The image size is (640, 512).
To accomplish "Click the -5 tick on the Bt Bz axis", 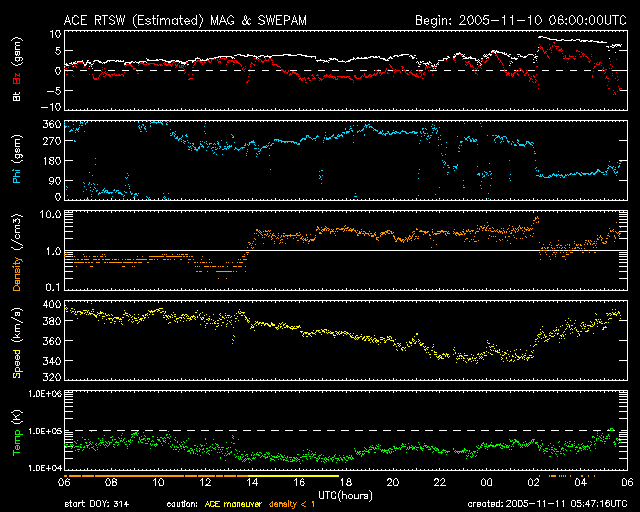I will point(54,91).
